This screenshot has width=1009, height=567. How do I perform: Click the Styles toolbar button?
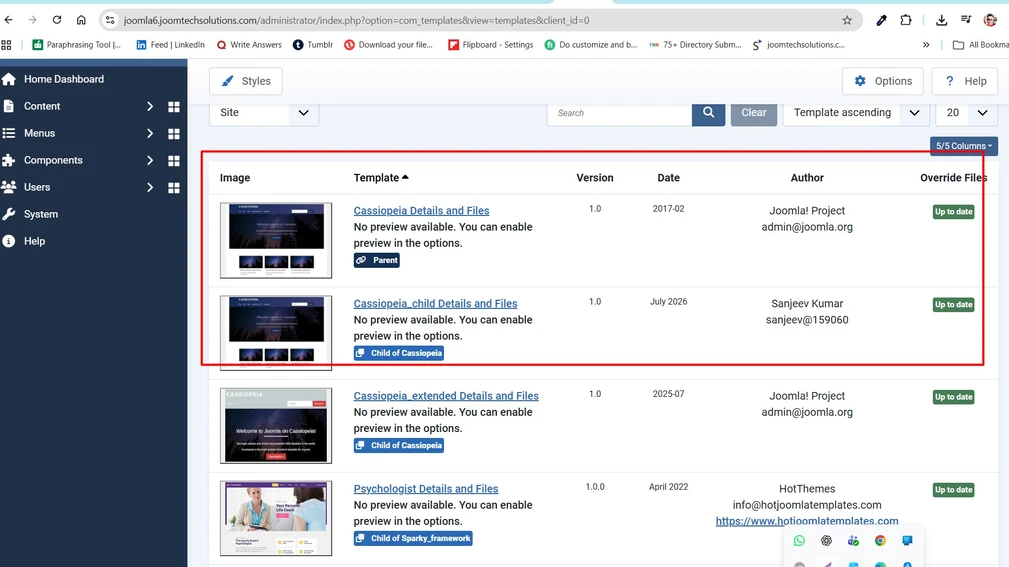pos(246,81)
